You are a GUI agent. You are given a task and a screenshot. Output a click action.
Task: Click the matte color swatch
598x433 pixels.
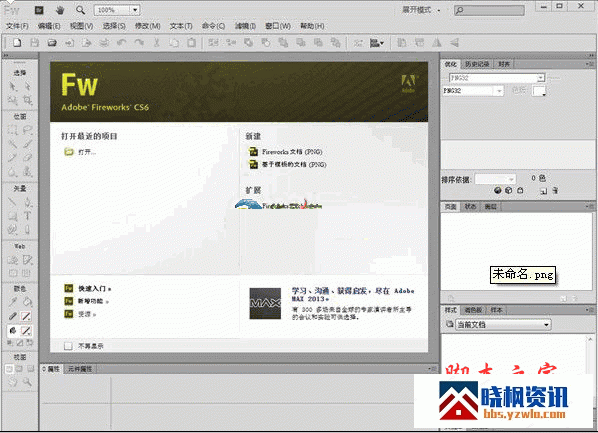[539, 91]
